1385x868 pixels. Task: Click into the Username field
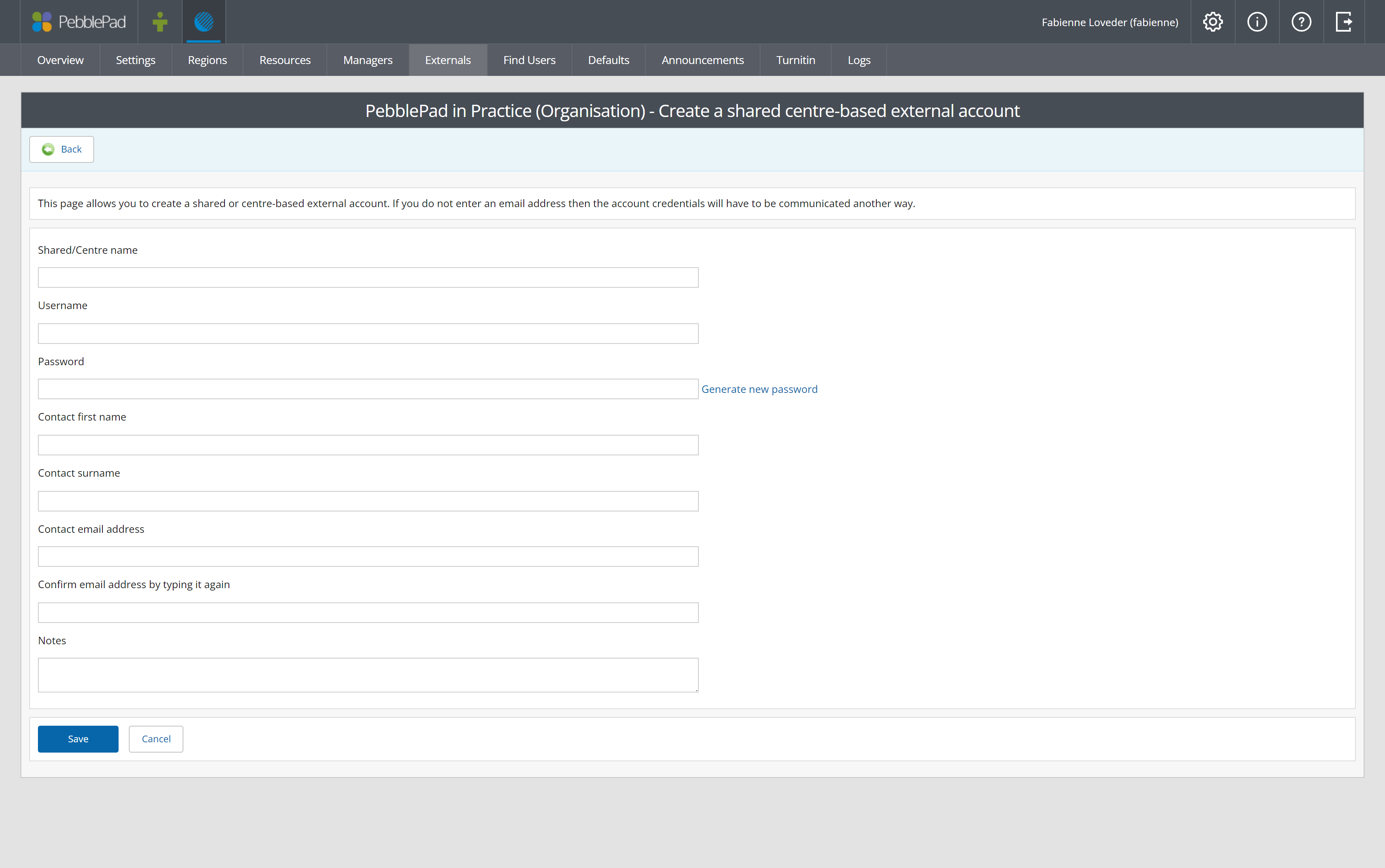pos(368,334)
